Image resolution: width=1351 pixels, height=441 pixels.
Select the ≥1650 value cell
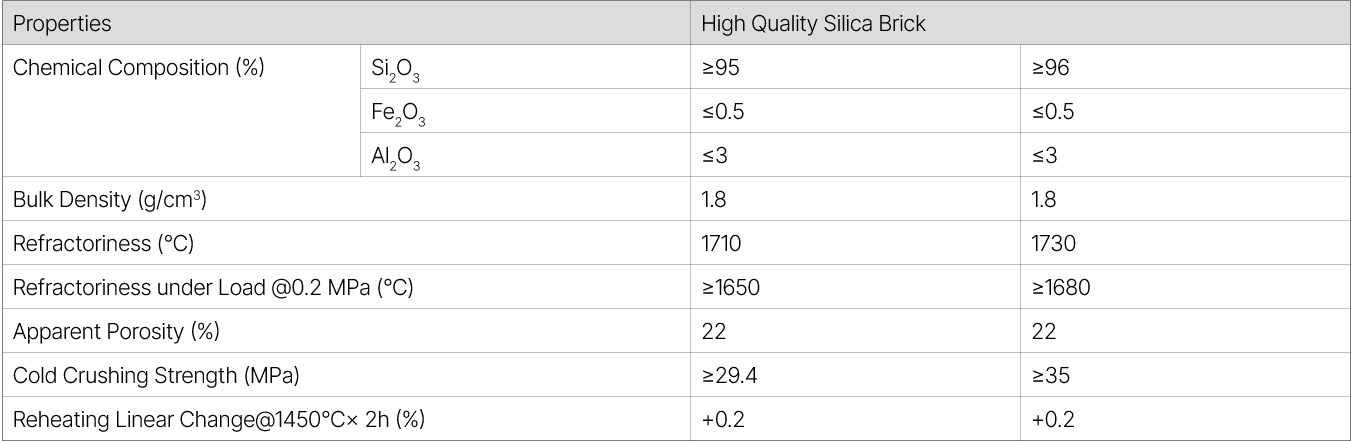point(730,287)
